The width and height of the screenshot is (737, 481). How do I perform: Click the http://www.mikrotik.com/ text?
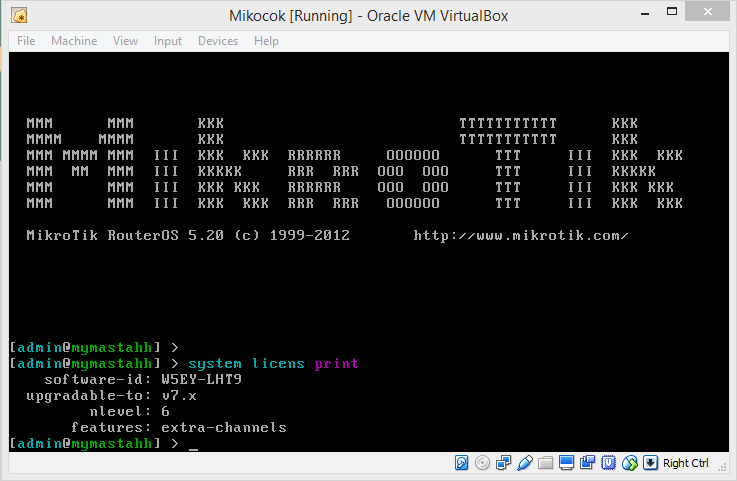(521, 235)
